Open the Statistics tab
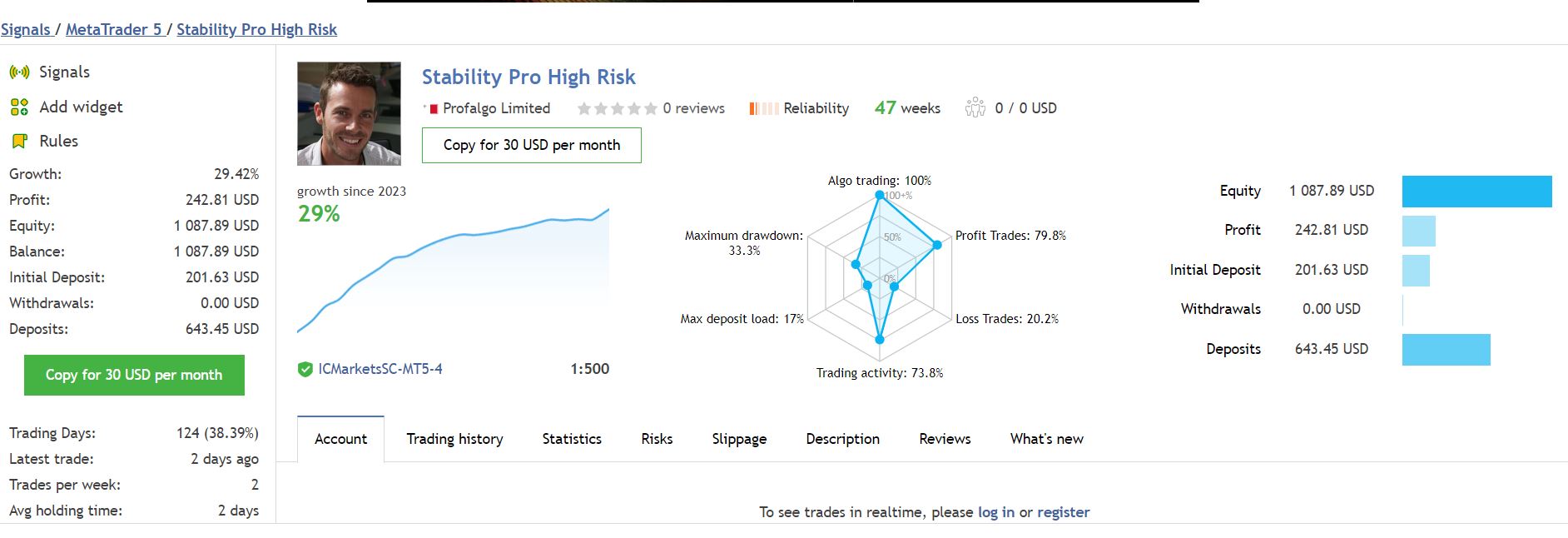Image resolution: width=1568 pixels, height=538 pixels. [571, 439]
